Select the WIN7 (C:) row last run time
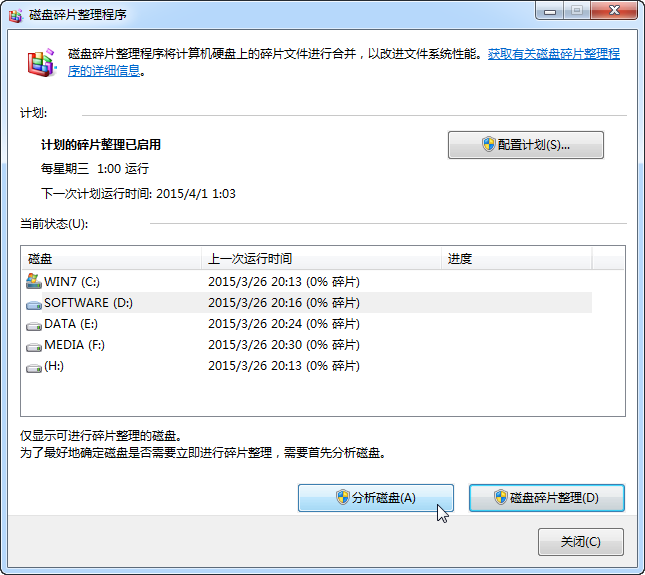 284,281
